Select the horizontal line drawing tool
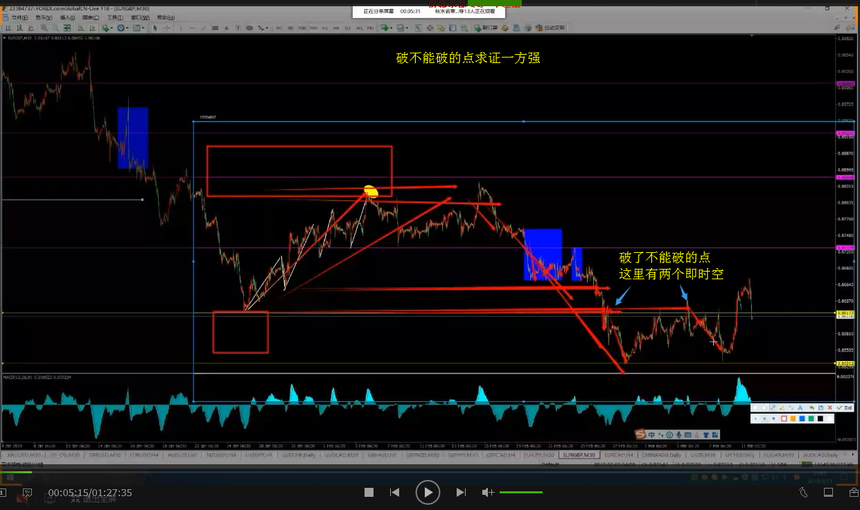The width and height of the screenshot is (860, 510). 193,28
